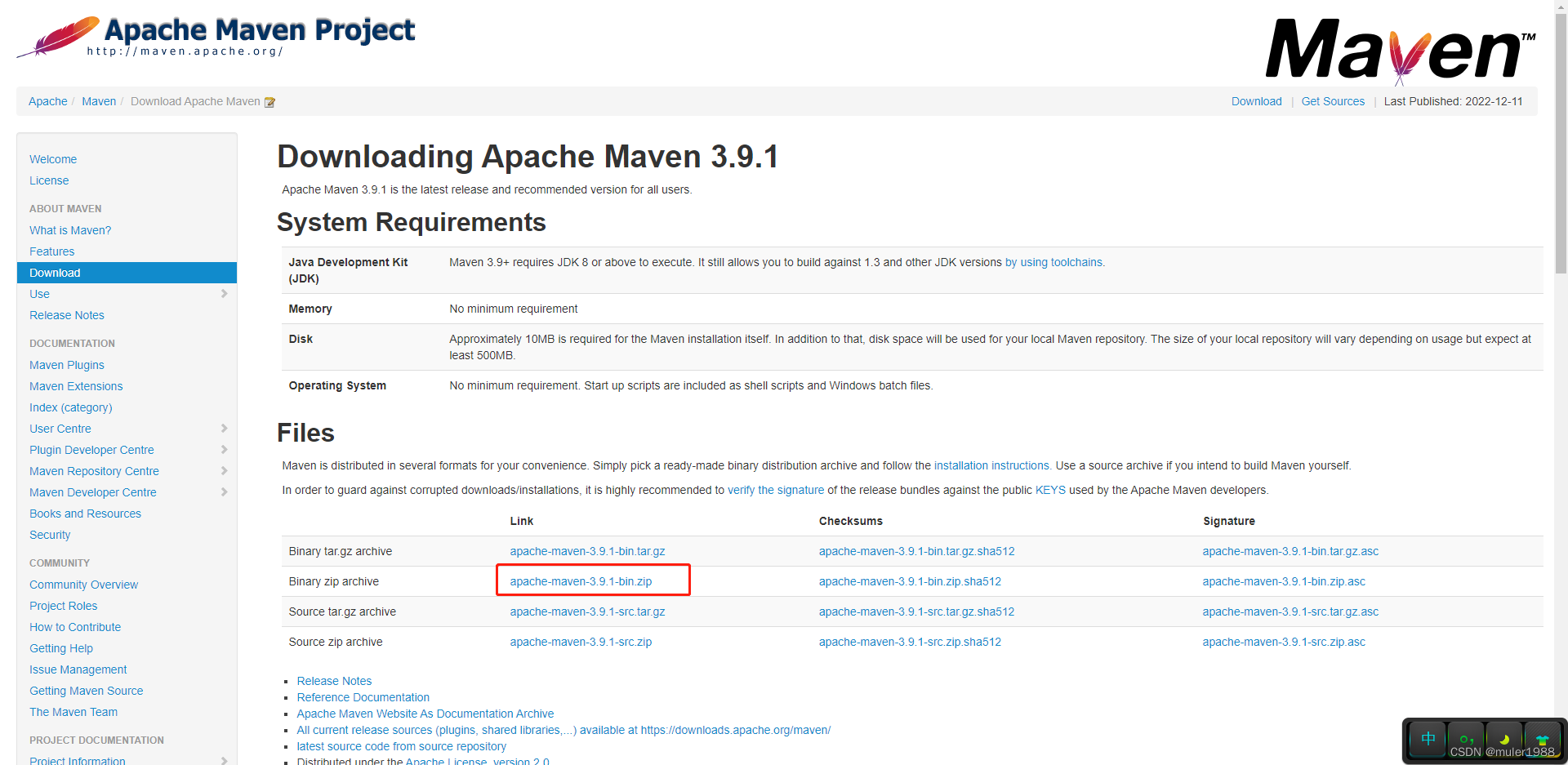Open apache-maven-3.9.1-src.zip.sha512 checksum
This screenshot has width=1568, height=765.
point(911,642)
